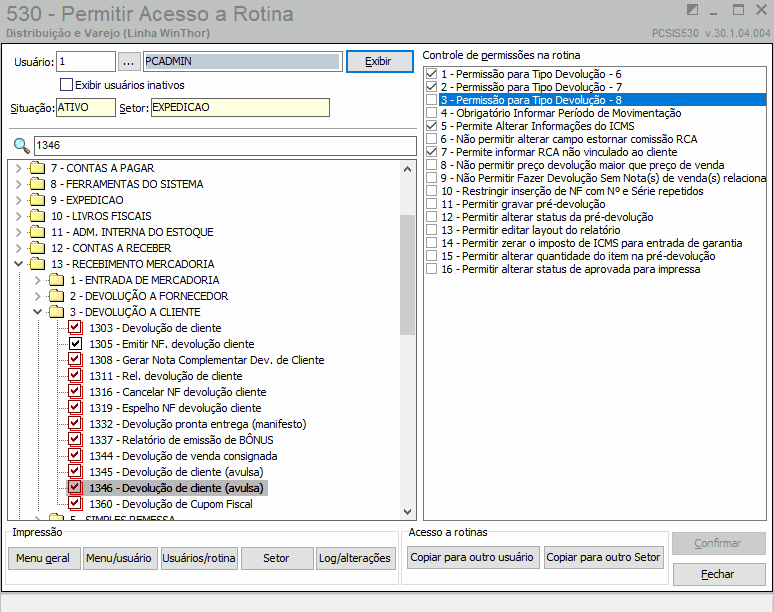Open Log/alterações report

pos(355,558)
